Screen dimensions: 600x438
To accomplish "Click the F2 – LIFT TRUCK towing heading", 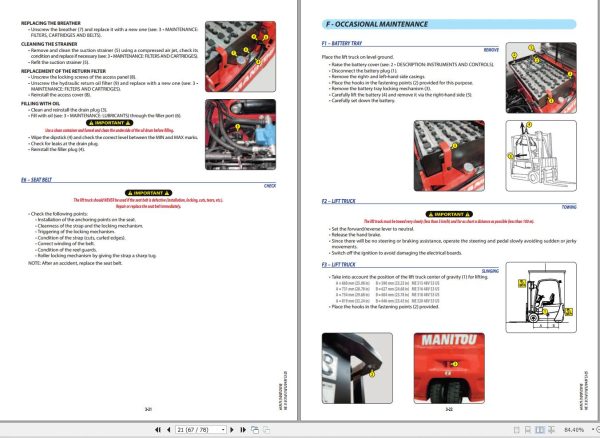I will pyautogui.click(x=339, y=201).
